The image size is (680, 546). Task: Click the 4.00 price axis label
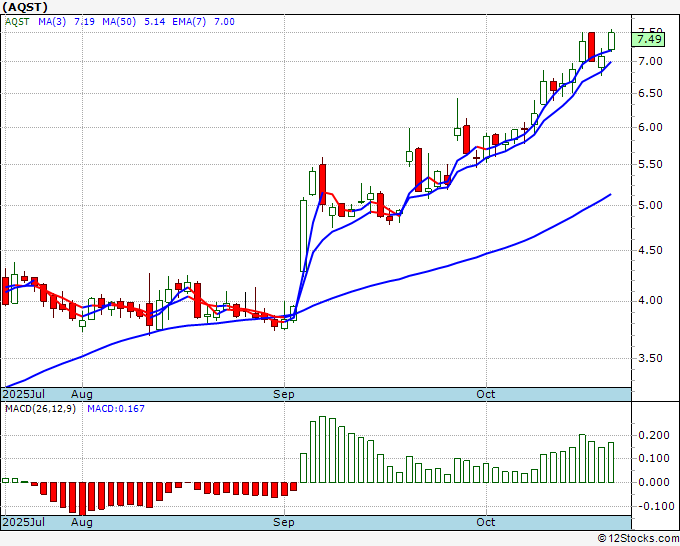[651, 301]
